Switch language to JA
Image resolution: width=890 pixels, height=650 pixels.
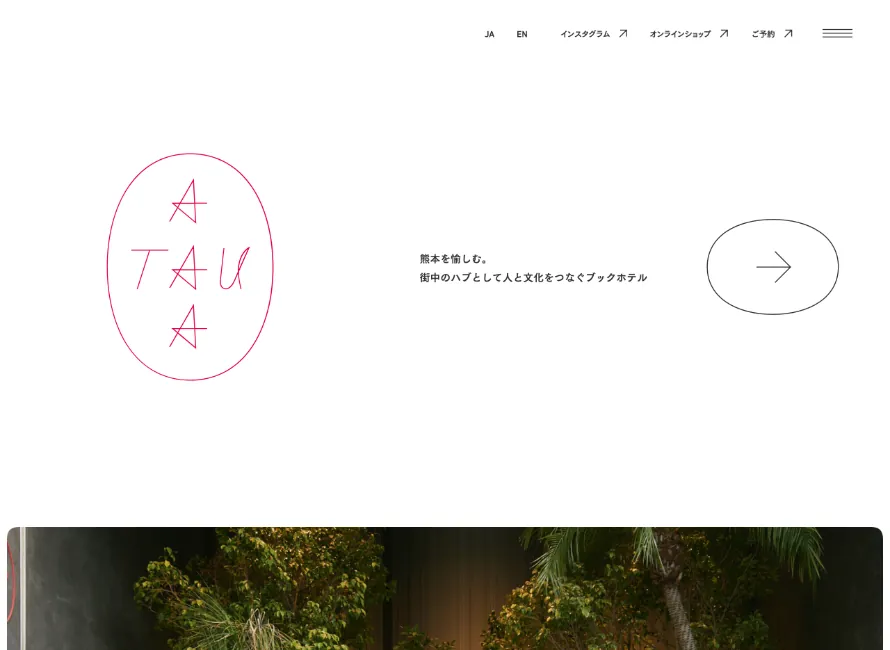(489, 34)
